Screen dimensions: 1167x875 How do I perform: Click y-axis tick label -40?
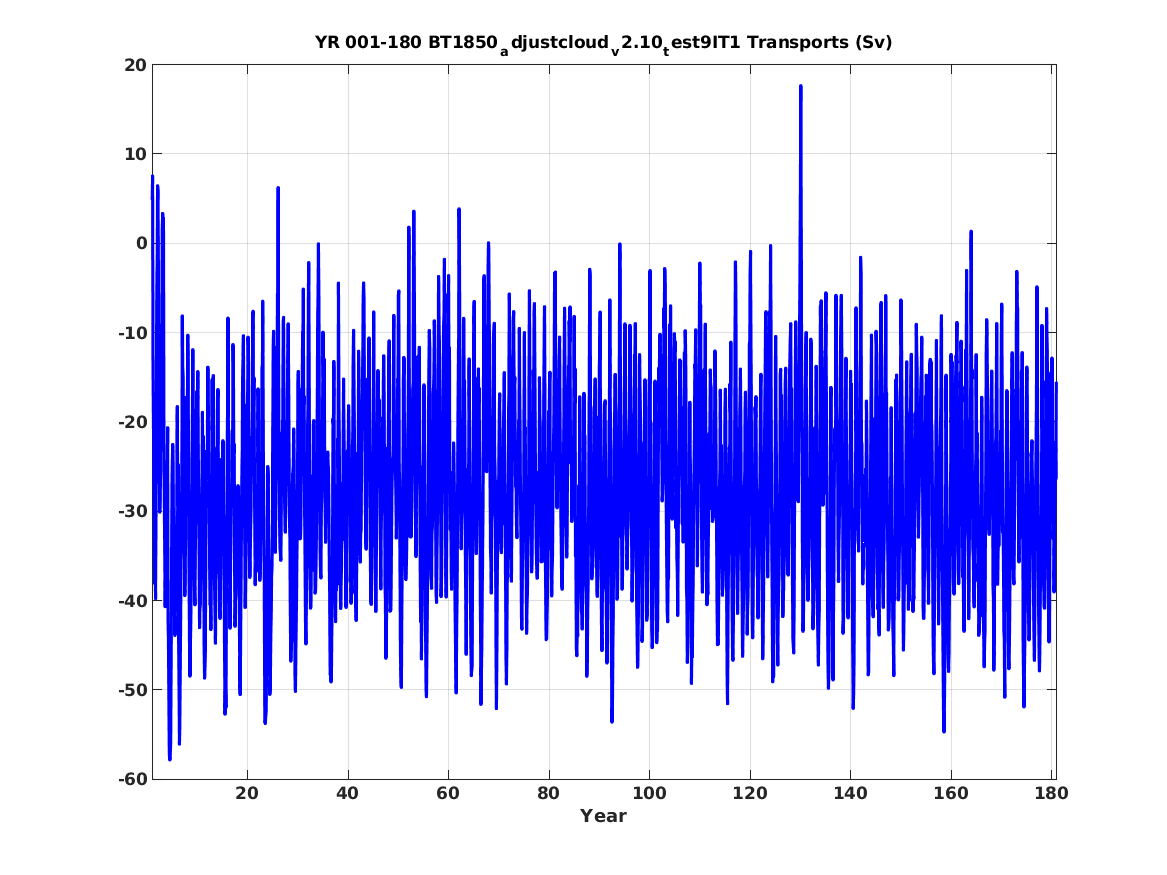132,600
